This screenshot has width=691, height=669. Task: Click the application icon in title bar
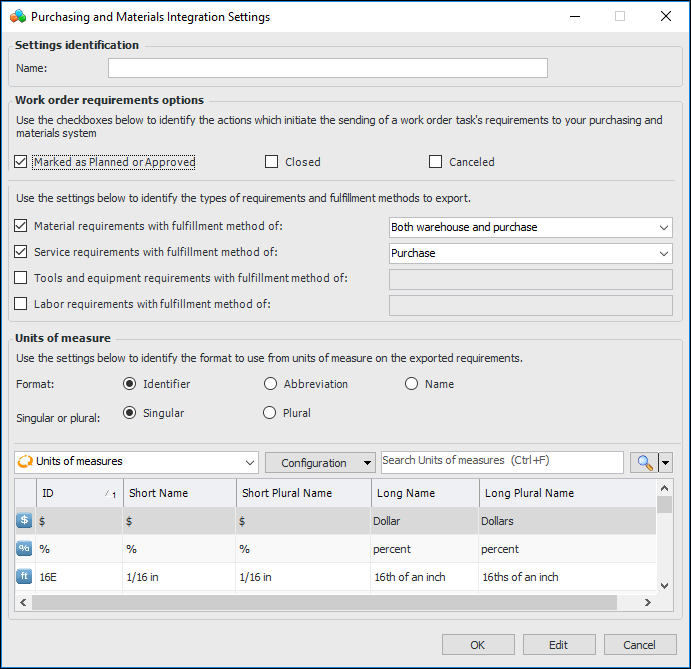pos(16,17)
